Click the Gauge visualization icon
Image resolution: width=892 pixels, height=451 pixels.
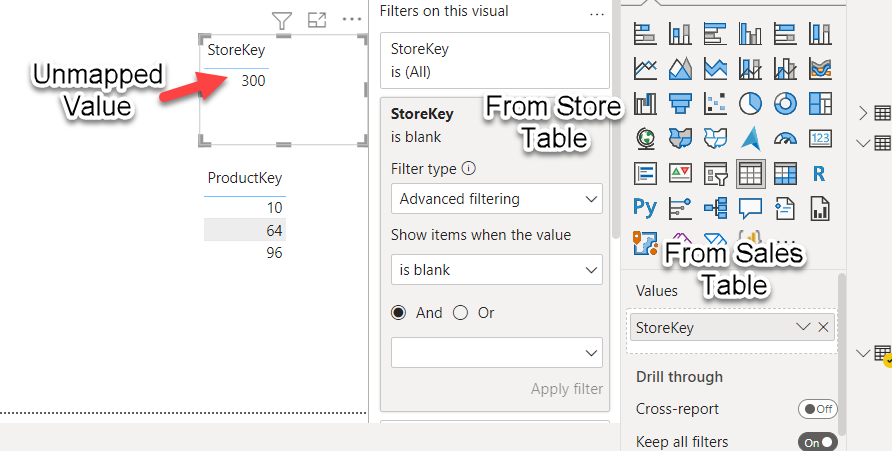click(785, 138)
